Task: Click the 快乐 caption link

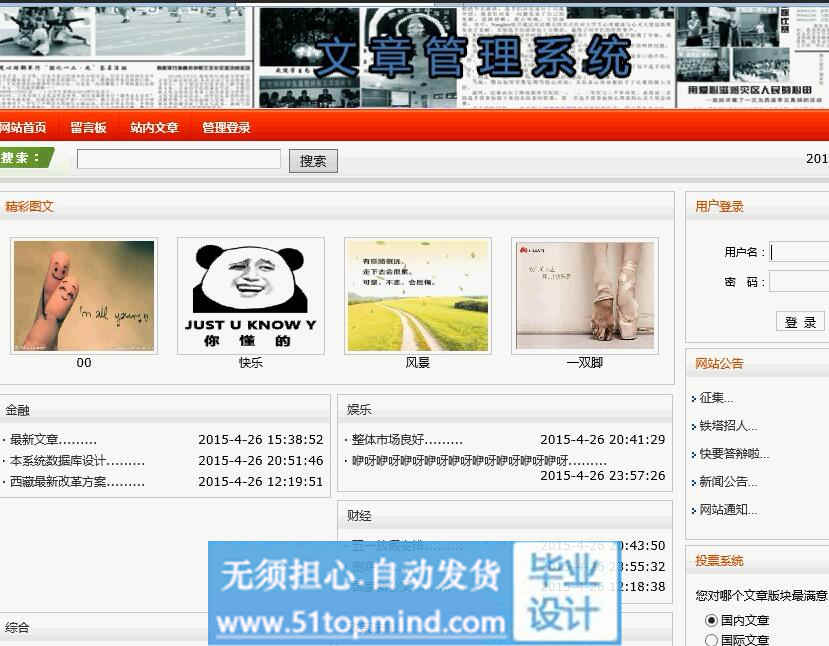Action: tap(251, 363)
